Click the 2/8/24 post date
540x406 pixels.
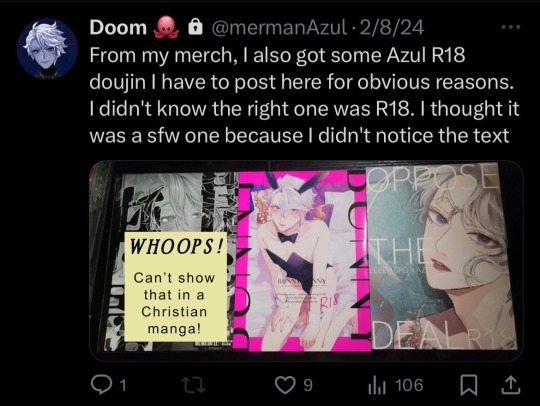[x=391, y=27]
